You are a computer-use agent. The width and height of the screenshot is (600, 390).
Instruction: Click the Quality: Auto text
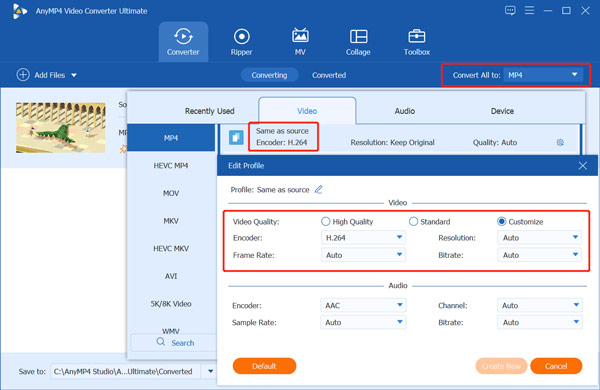(x=494, y=142)
